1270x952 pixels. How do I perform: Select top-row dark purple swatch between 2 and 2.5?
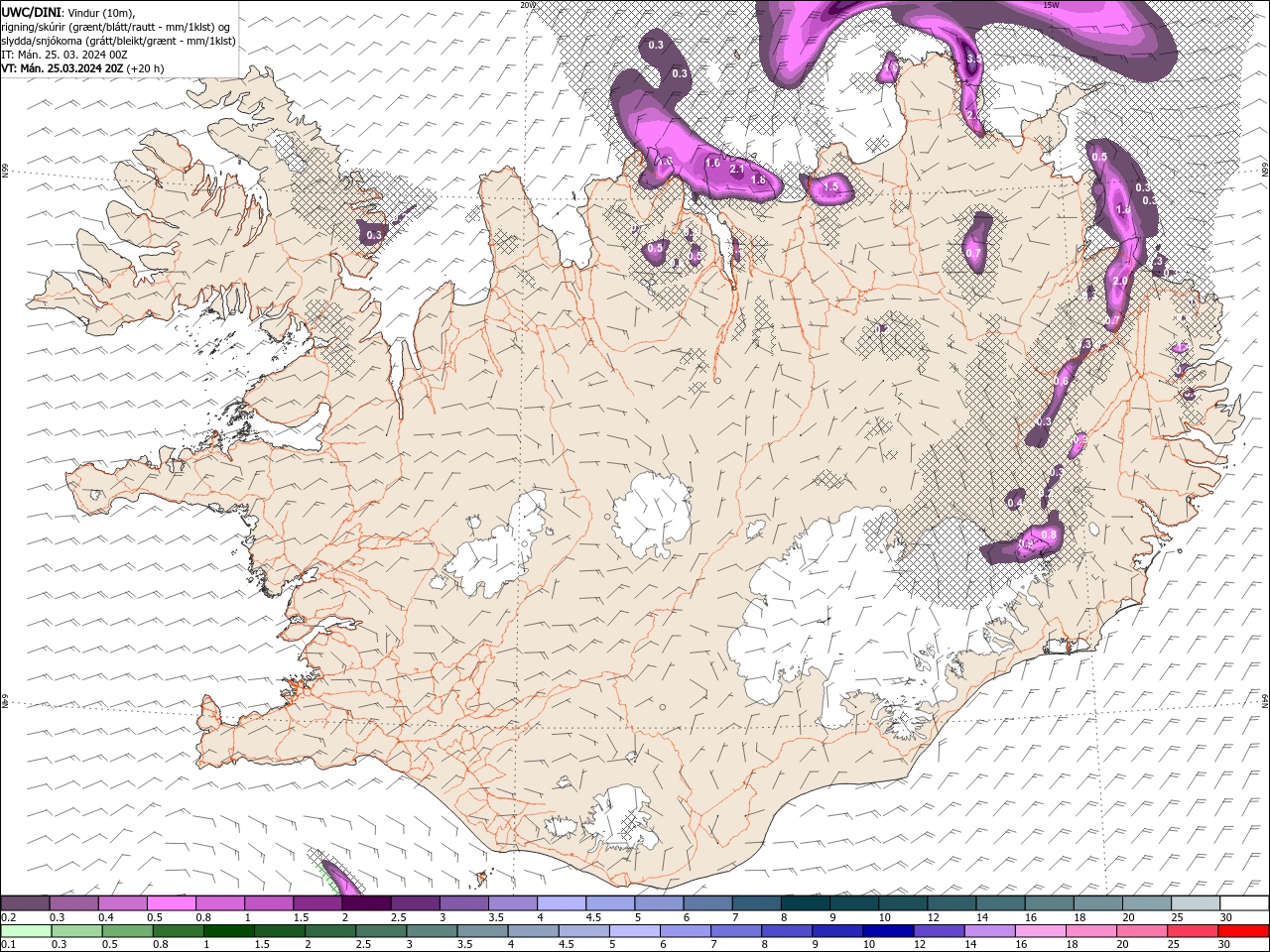(x=366, y=902)
